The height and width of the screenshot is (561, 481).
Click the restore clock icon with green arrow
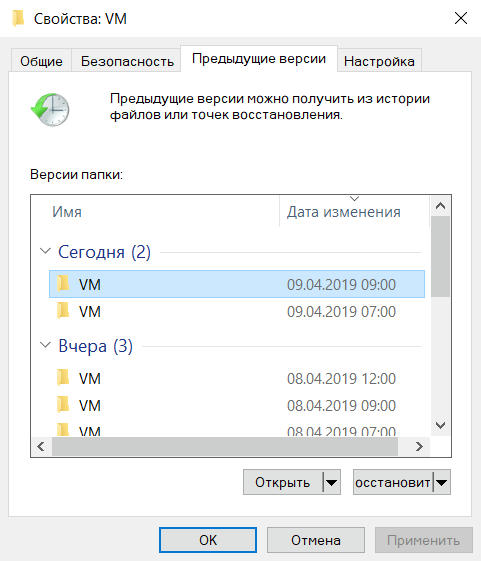50,109
